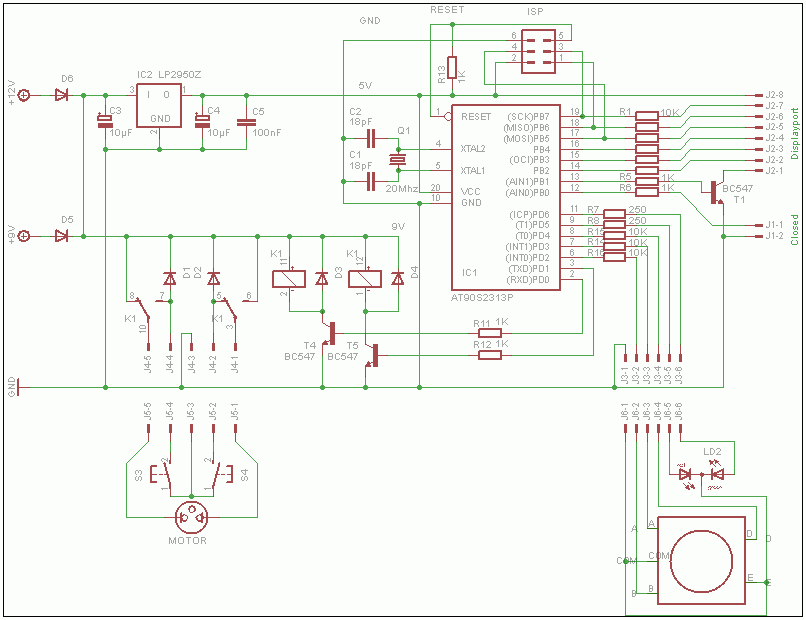
Task: Click the GND bar symbol at the left edge
Action: pos(17,387)
